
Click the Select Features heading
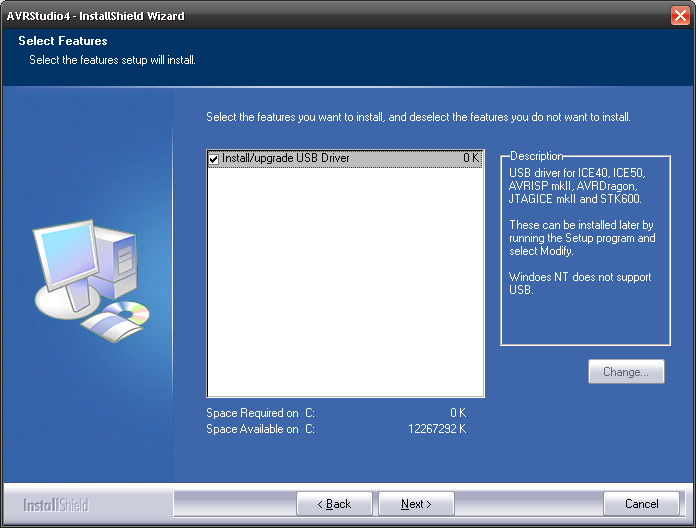[x=63, y=41]
